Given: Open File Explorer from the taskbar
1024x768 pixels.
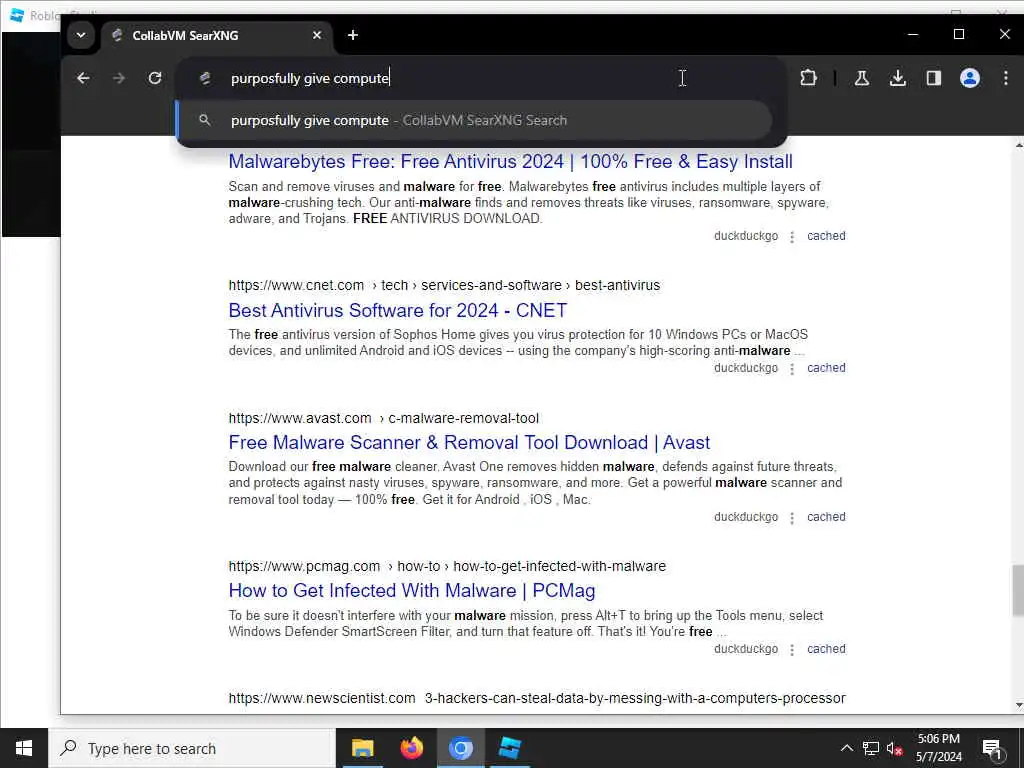Looking at the screenshot, I should click(362, 748).
